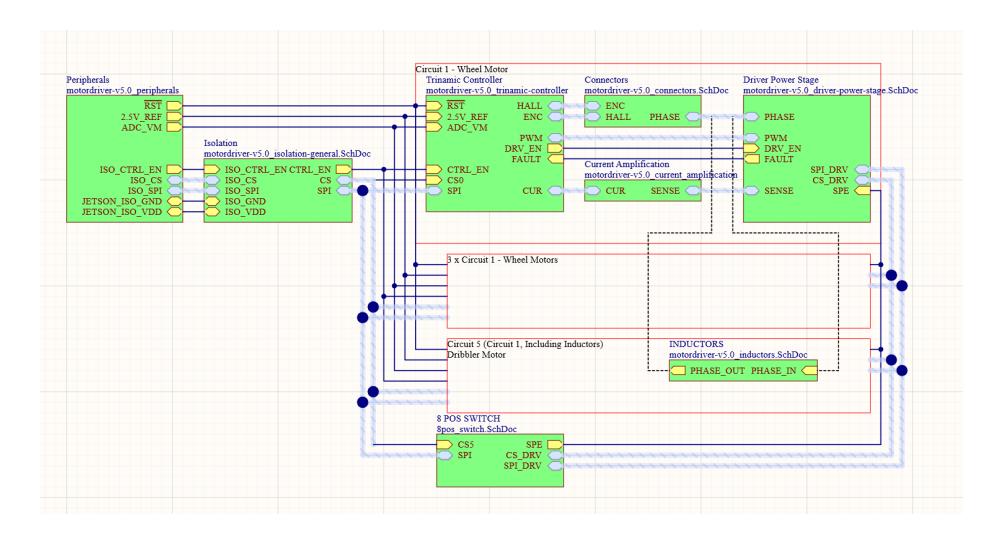Select the JETSON_ISO_GND port on Peripherals

(174, 202)
